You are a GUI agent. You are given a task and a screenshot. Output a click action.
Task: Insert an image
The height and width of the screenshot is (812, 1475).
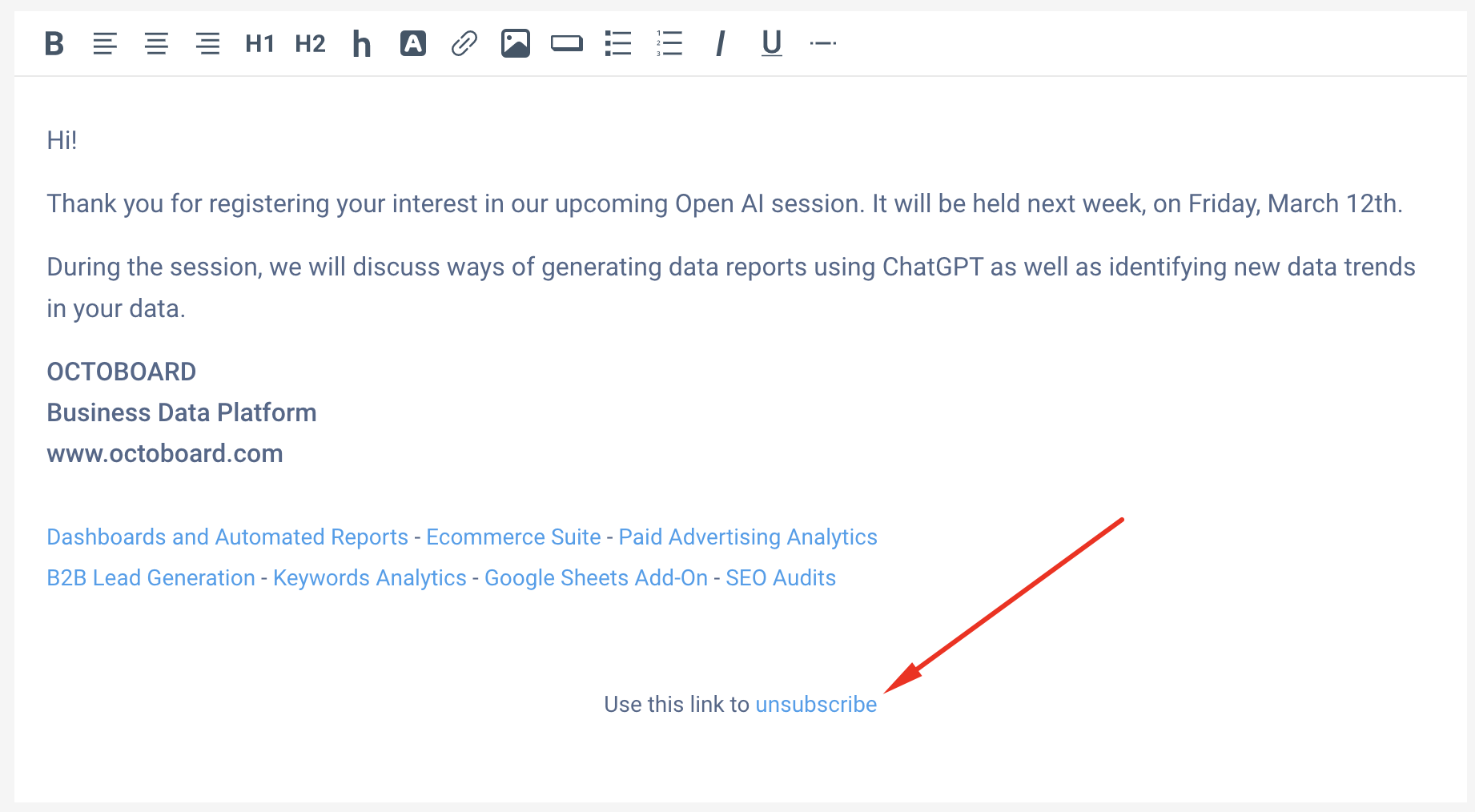[x=516, y=43]
